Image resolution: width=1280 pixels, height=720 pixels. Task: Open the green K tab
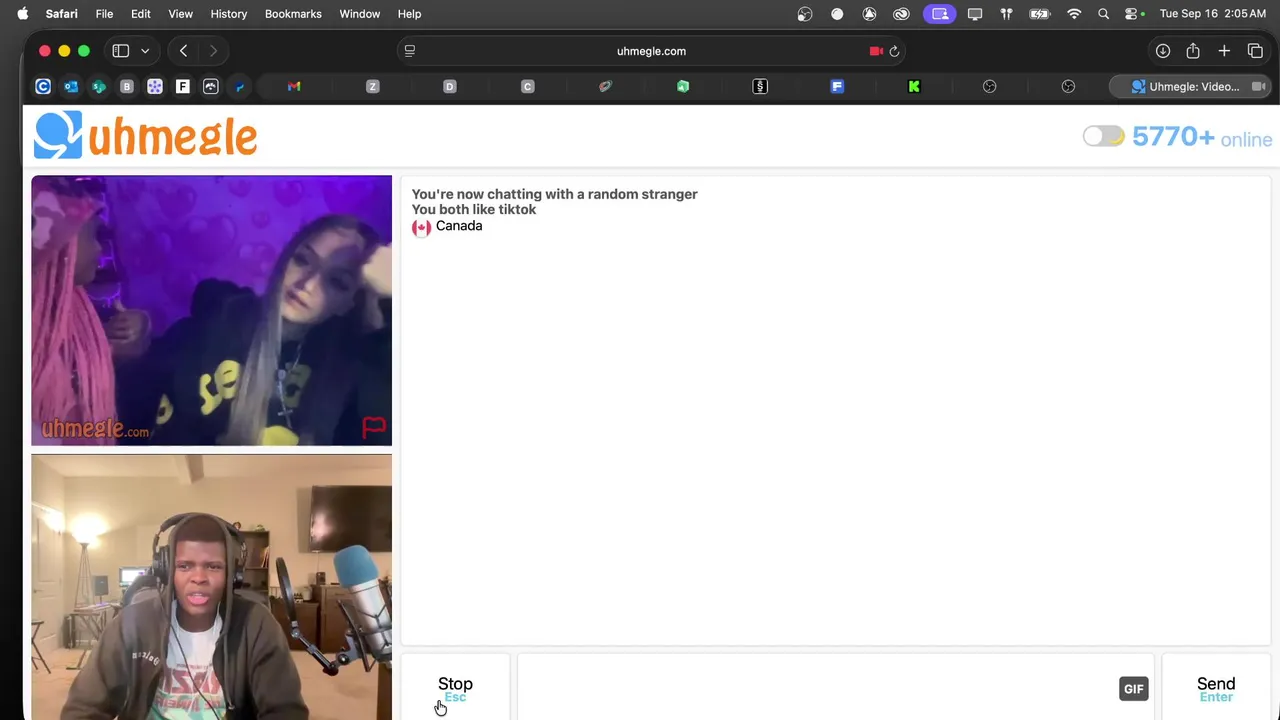[914, 87]
